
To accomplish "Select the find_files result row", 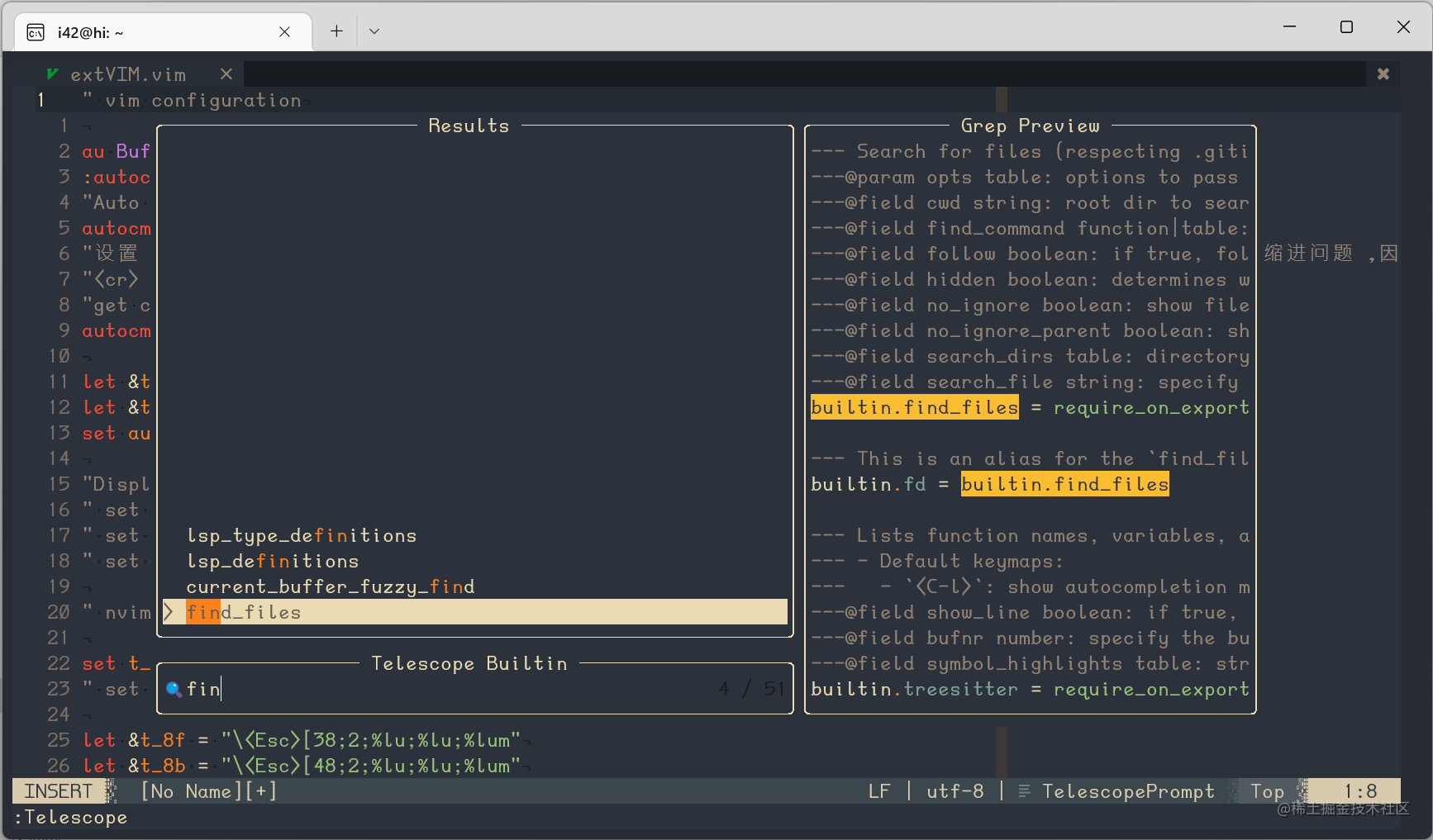I will (475, 612).
